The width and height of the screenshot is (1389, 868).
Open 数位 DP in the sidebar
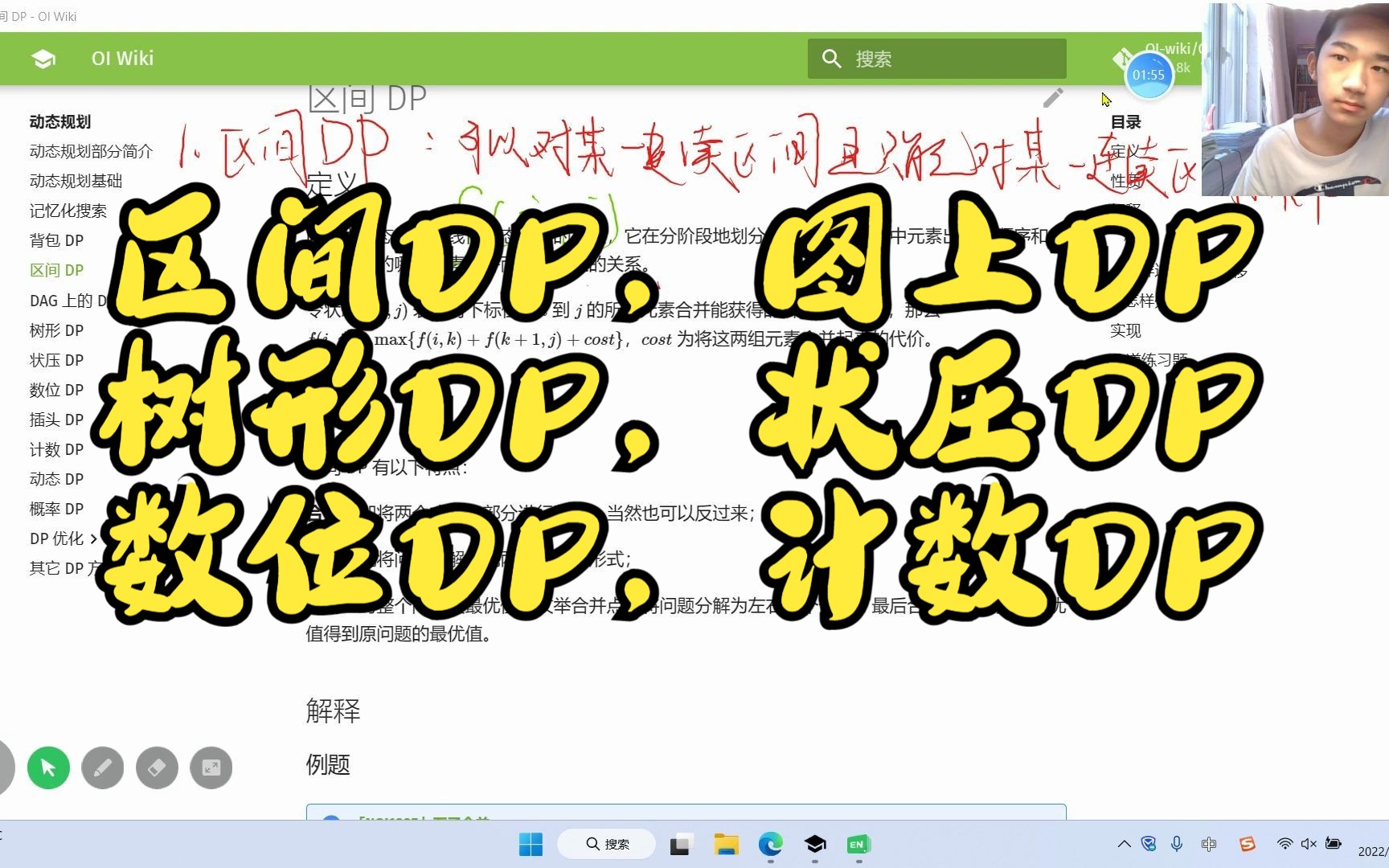pos(56,390)
